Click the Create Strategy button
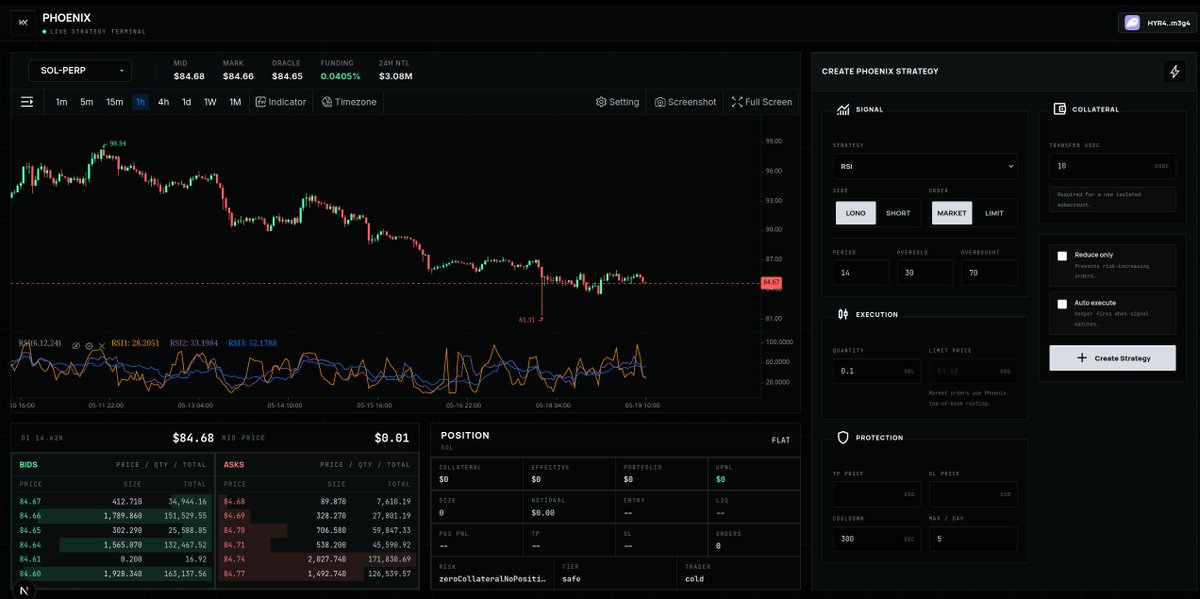1200x599 pixels. (x=1112, y=358)
